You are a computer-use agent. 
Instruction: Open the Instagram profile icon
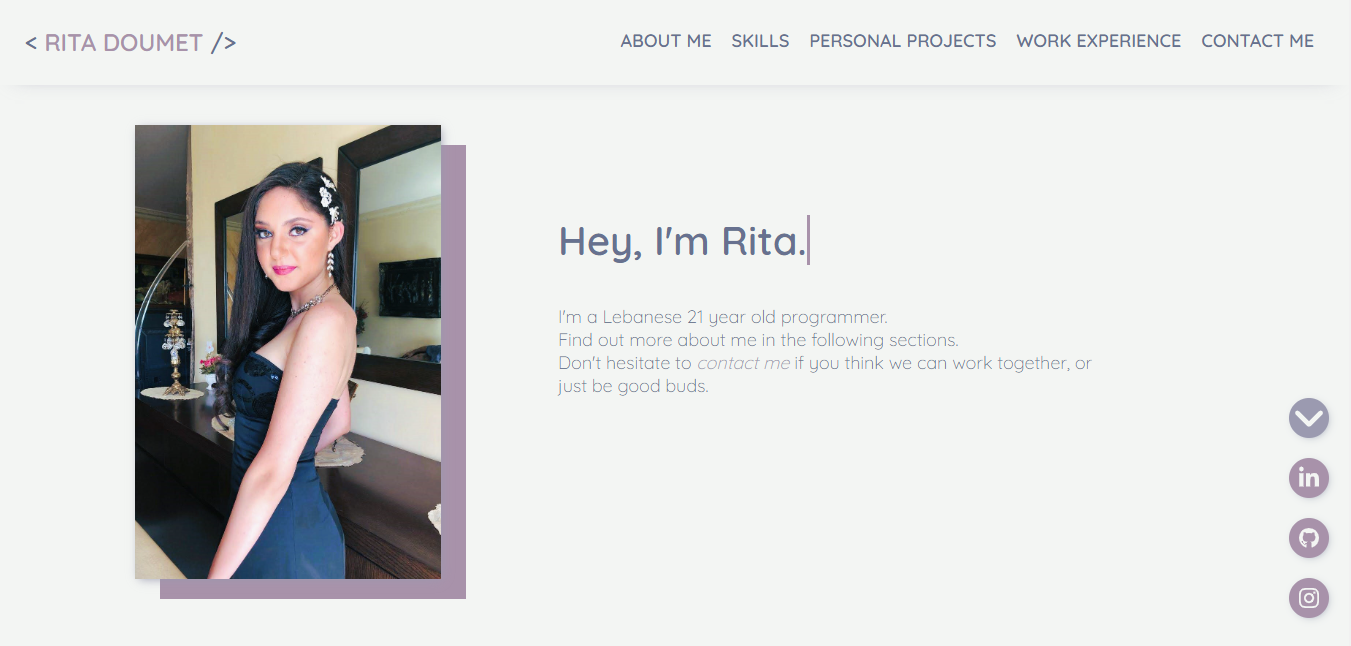[1308, 598]
